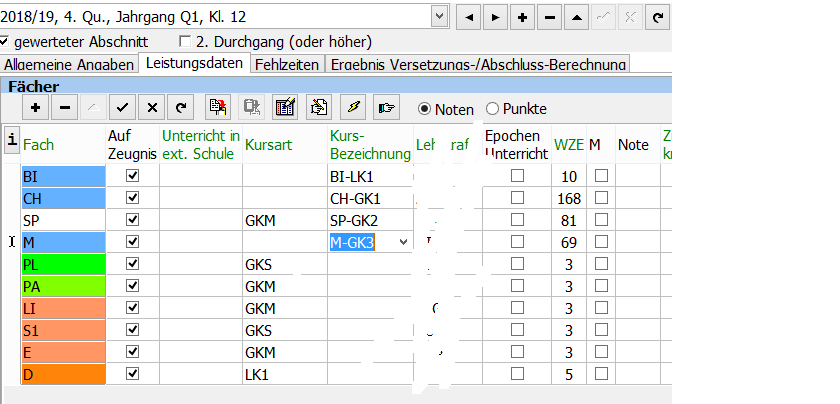Toggle the gewerteter Abschnitt checkbox
Image resolution: width=840 pixels, height=404 pixels.
click(x=4, y=41)
